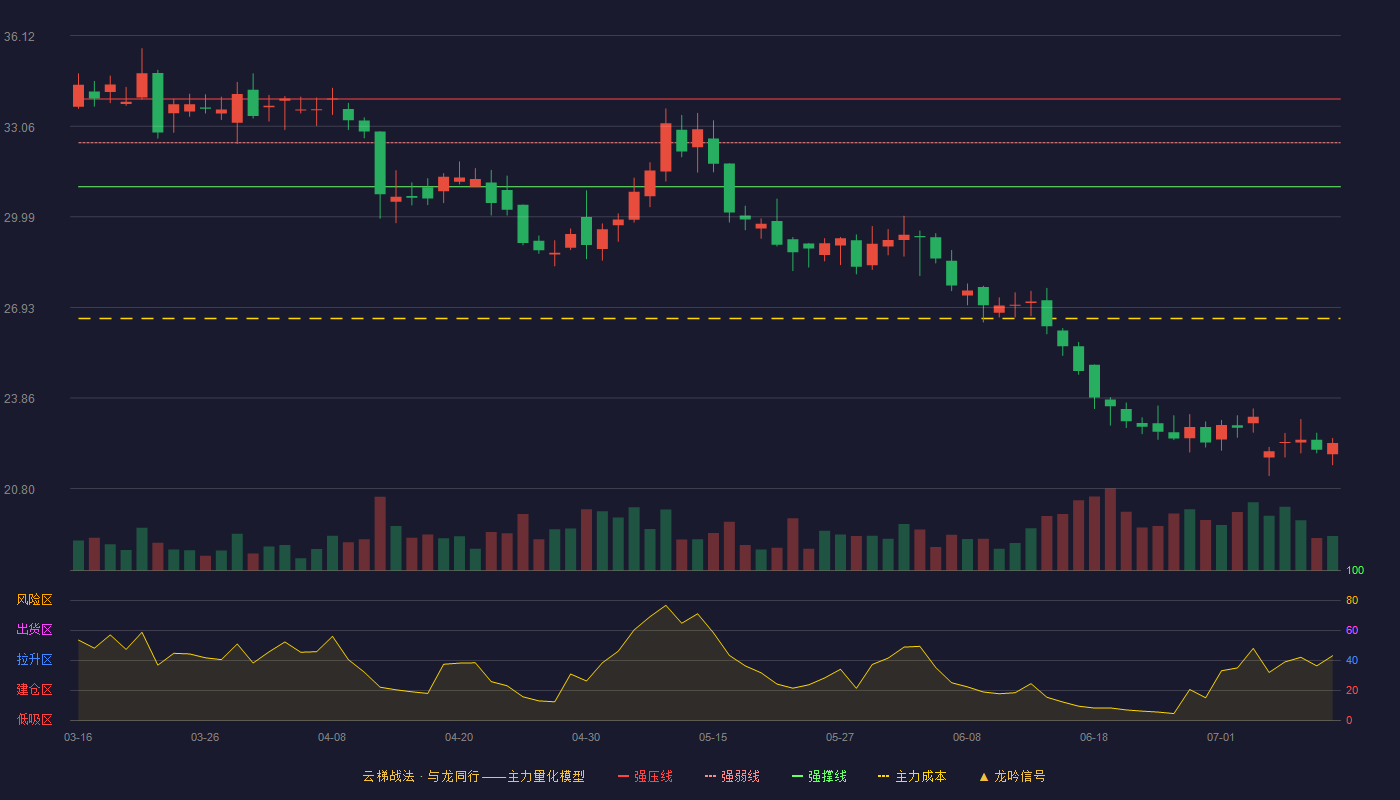
Task: Click the green dash icon beside 强撑线
Action: point(797,776)
